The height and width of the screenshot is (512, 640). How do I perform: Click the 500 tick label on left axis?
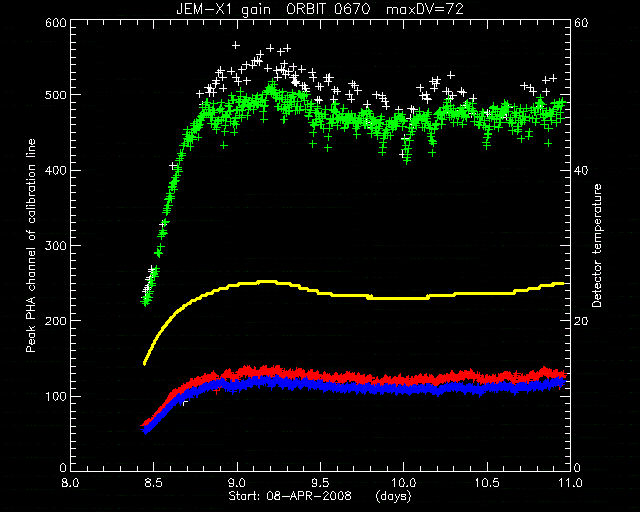click(x=56, y=95)
